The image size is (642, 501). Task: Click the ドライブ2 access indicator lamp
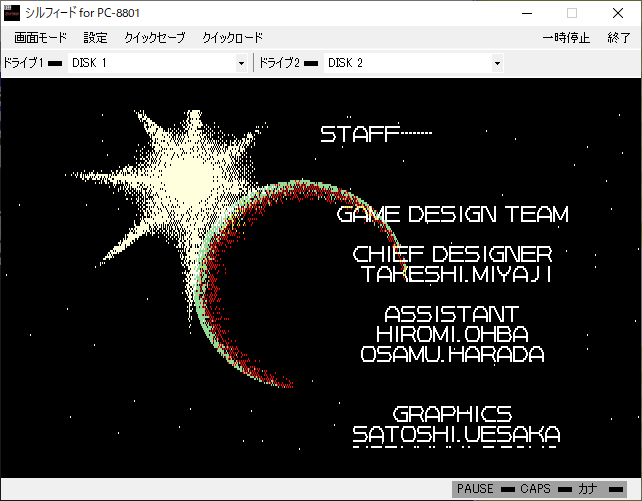point(311,63)
